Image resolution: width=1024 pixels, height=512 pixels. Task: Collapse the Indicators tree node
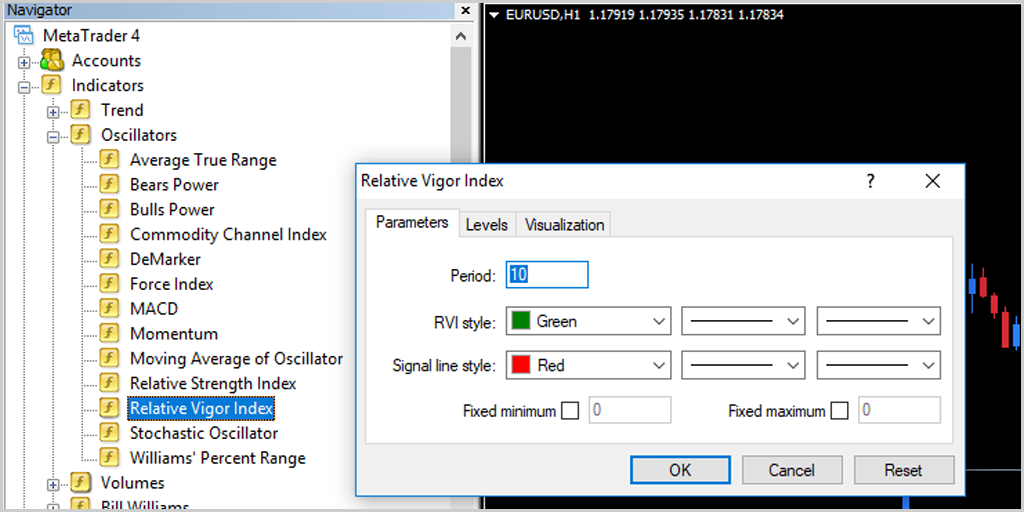coord(24,88)
